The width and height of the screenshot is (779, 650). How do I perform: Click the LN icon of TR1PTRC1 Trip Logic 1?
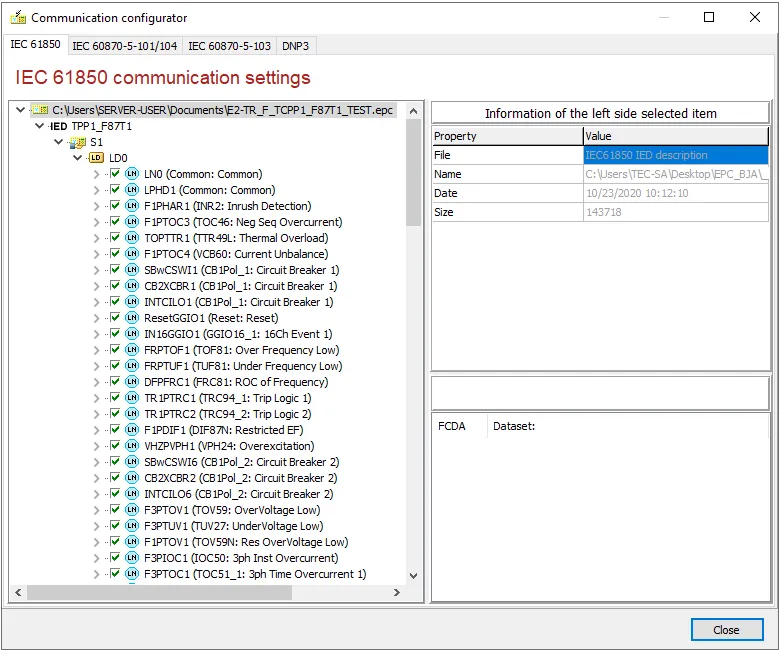(x=132, y=398)
